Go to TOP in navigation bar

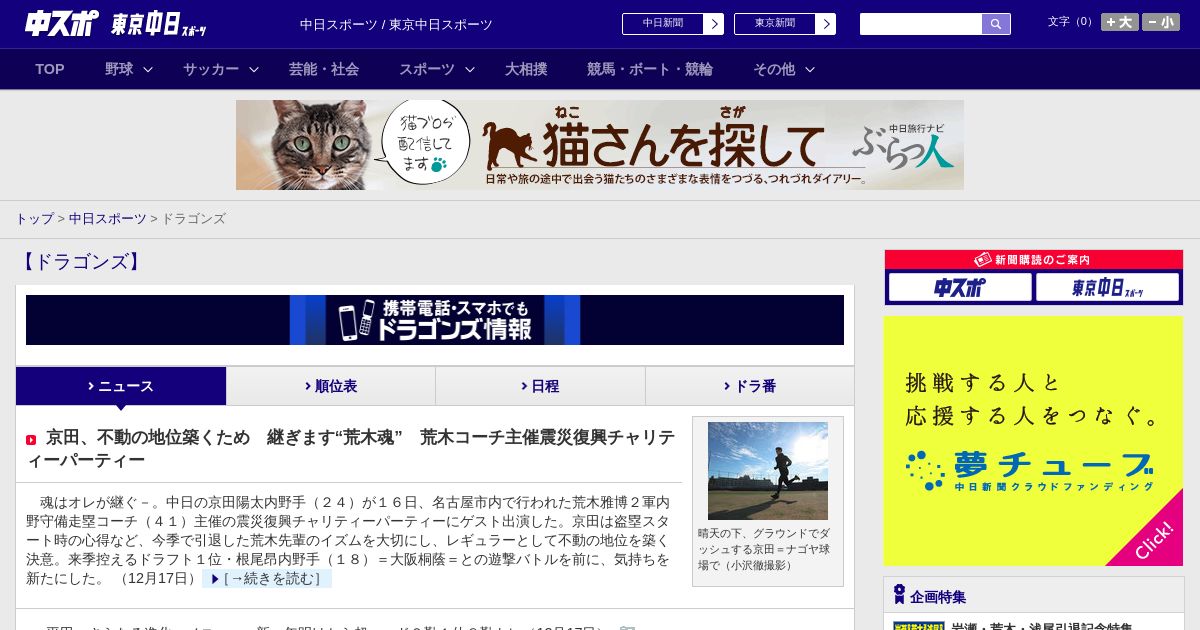[50, 69]
